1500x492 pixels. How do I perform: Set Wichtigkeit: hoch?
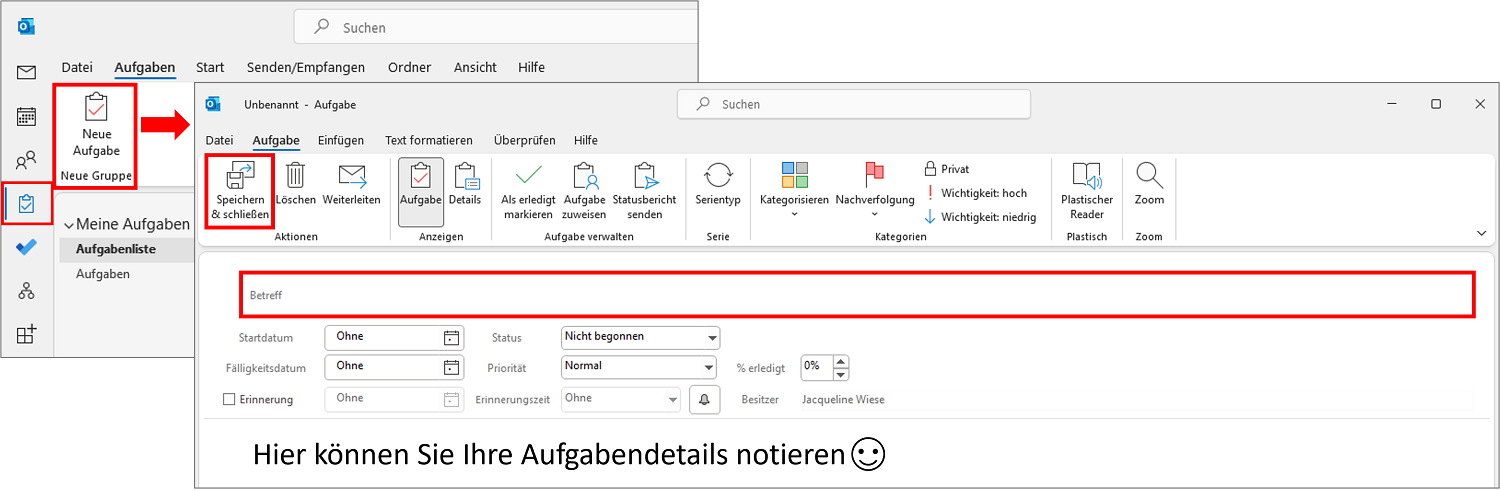click(975, 193)
